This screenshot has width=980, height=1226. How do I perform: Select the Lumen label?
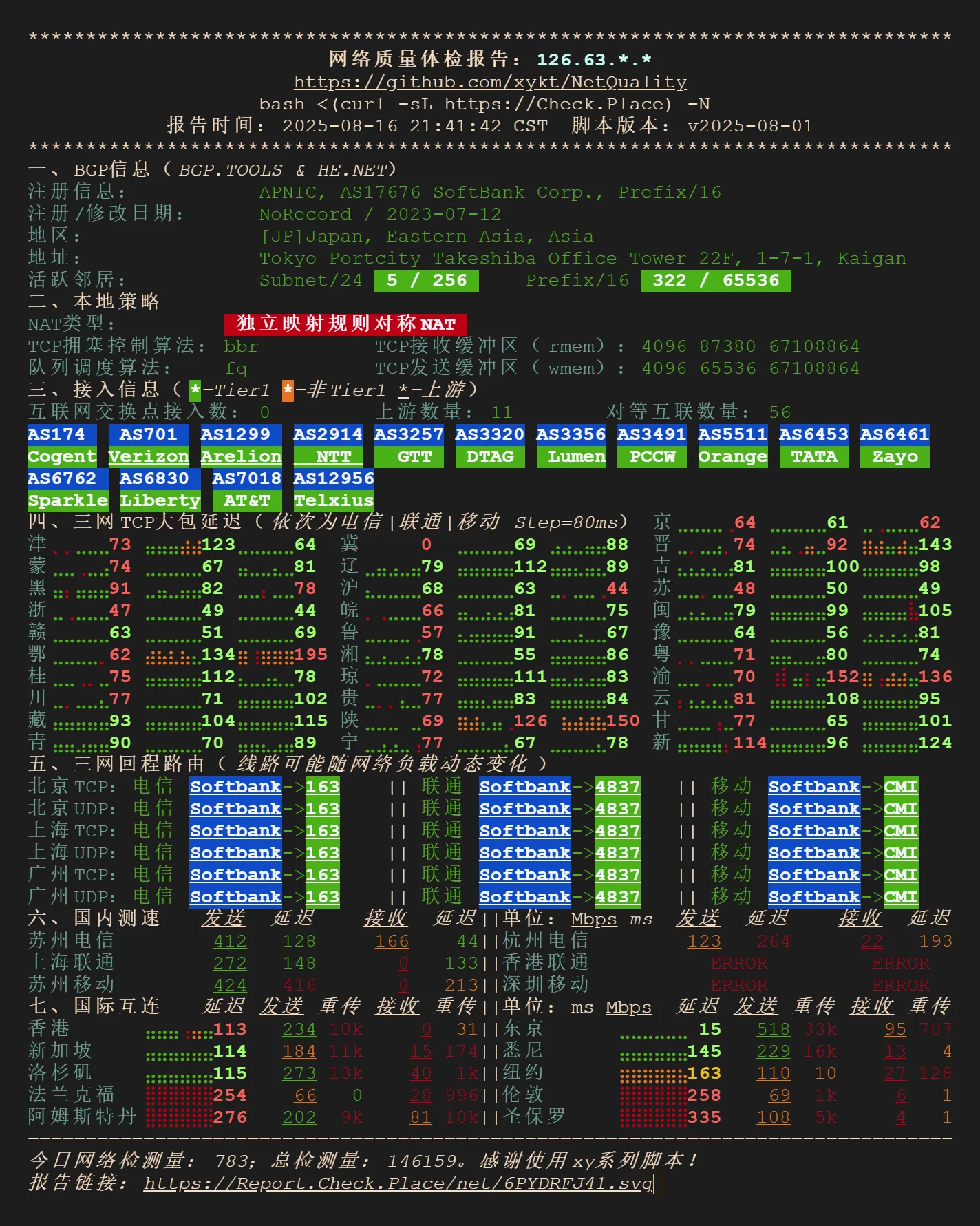tap(571, 456)
